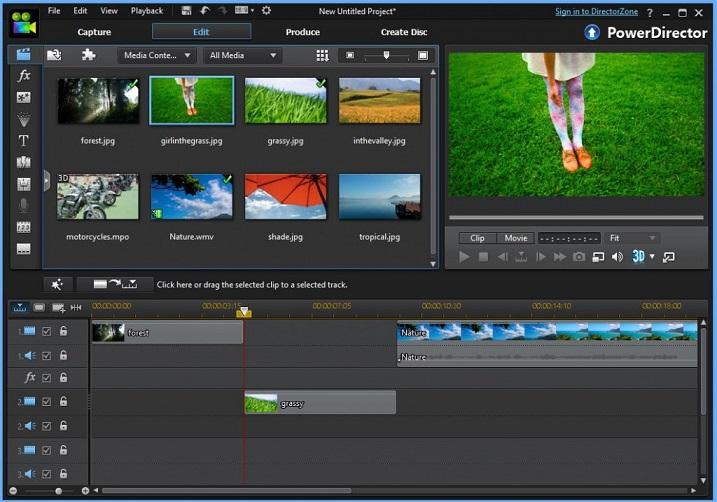717x502 pixels.
Task: Open the preferences gear icon
Action: pos(266,10)
